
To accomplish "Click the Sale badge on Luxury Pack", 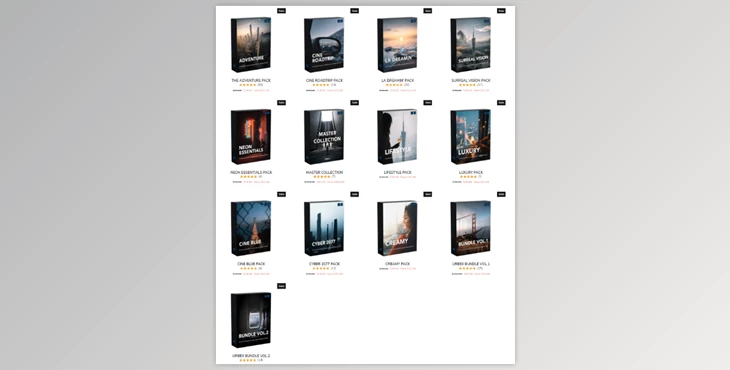I will 501,102.
